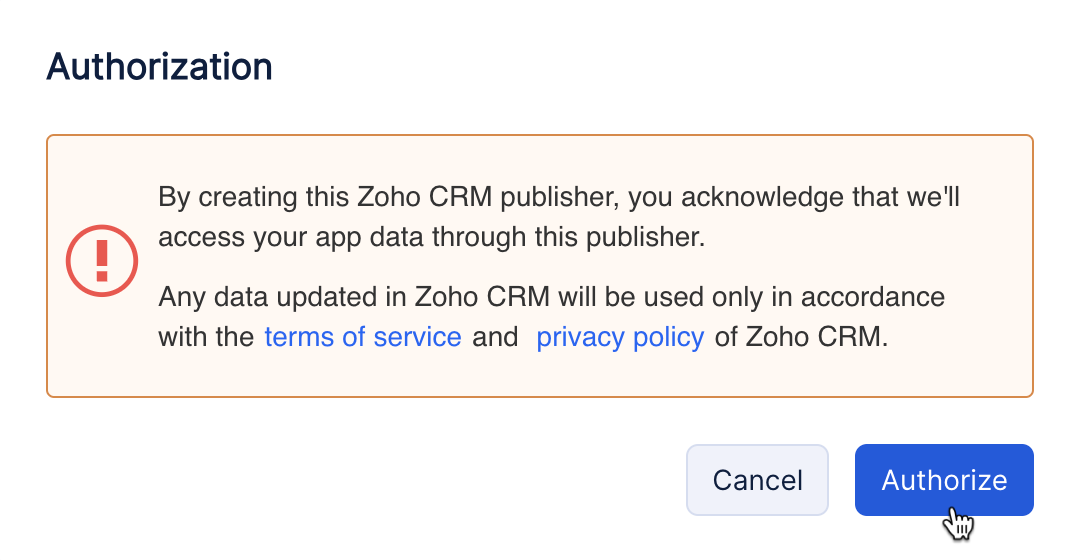Click the Zoho CRM publisher acknowledgement sentence
This screenshot has height=560, width=1078.
pos(558,197)
